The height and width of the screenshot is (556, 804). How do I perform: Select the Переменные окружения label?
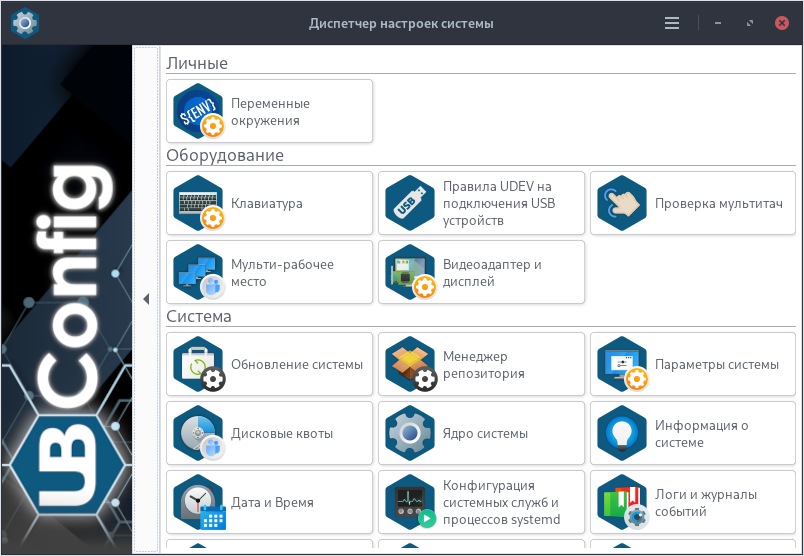(x=270, y=112)
